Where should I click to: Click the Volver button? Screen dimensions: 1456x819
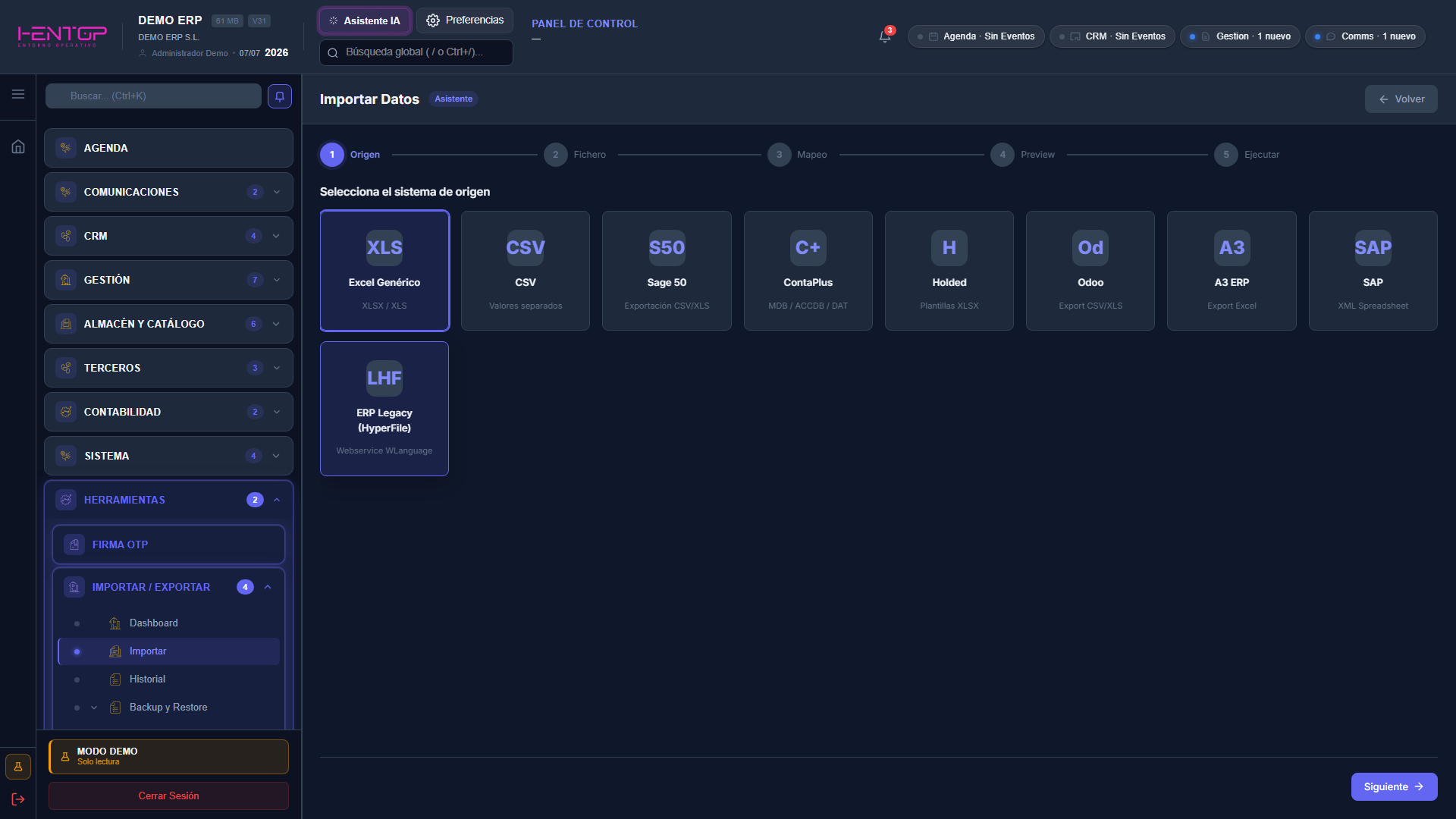click(1401, 99)
